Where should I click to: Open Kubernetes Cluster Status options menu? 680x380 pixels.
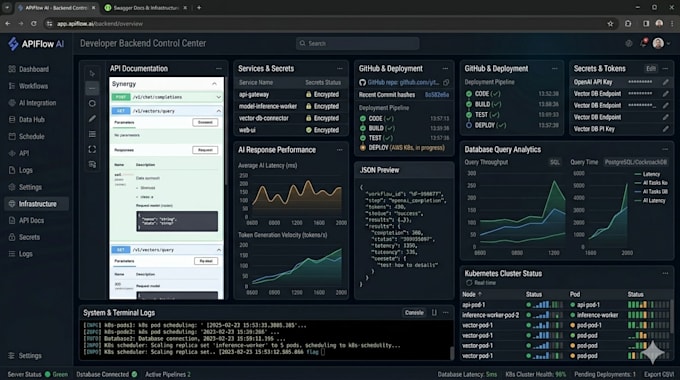[665, 273]
